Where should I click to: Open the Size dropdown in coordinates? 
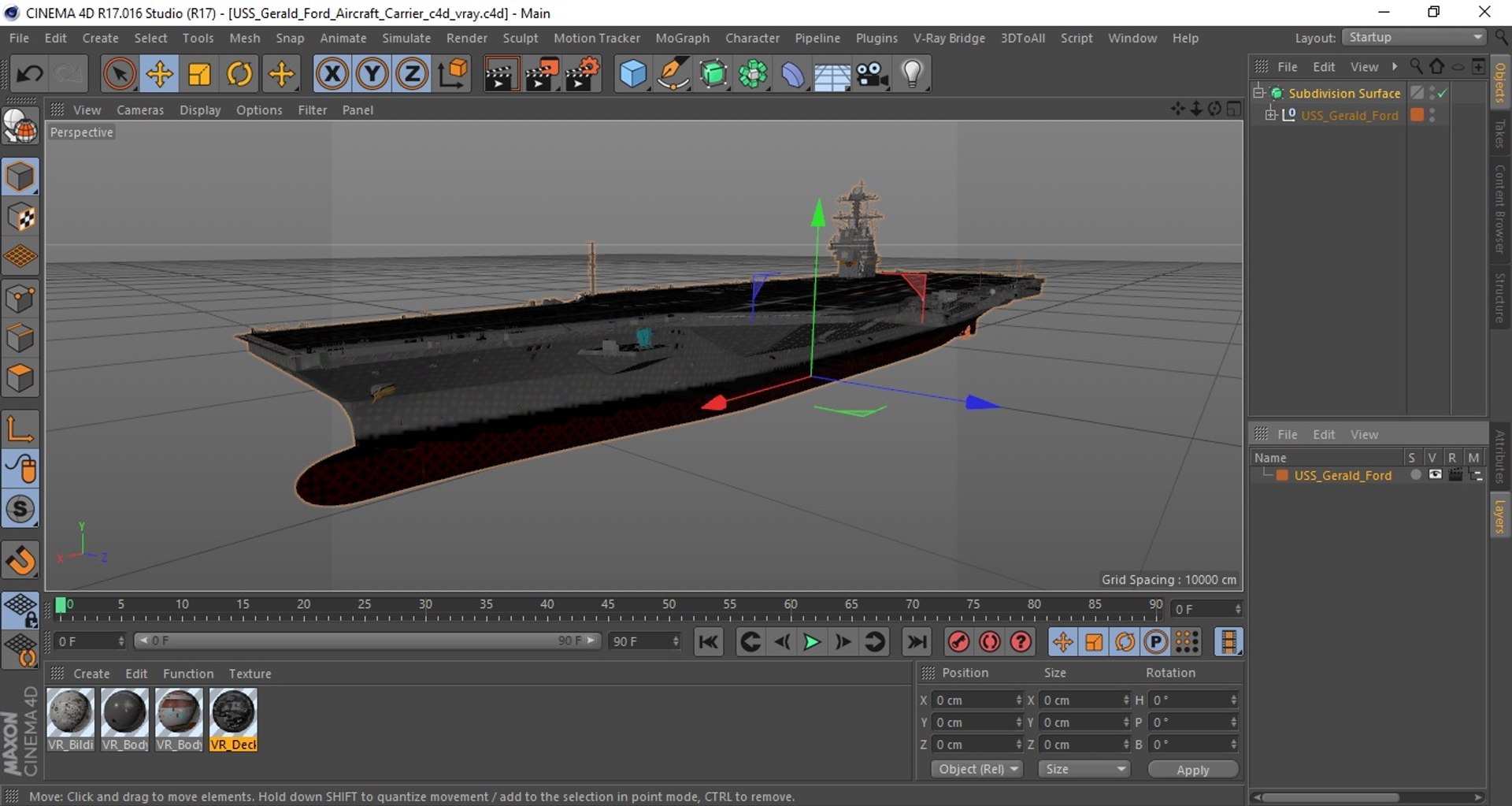tap(1084, 769)
